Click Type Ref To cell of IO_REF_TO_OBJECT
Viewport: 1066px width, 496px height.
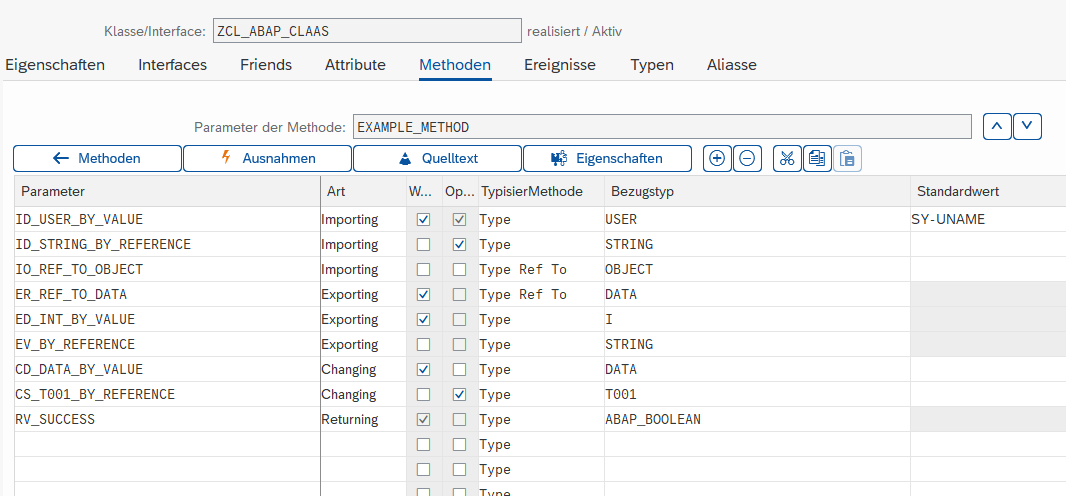(541, 270)
